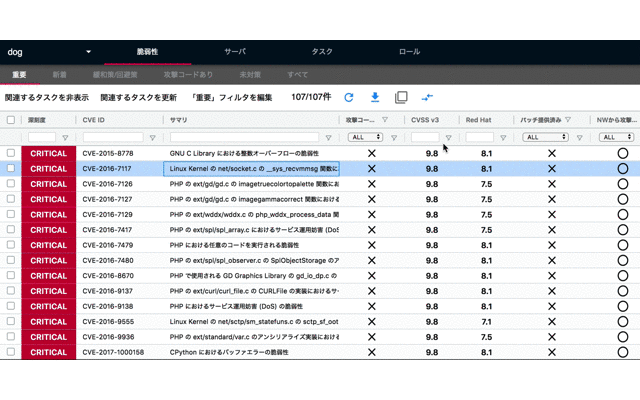Click the CVSS v3 filter input field
Image resolution: width=640 pixels, height=400 pixels.
tap(425, 137)
